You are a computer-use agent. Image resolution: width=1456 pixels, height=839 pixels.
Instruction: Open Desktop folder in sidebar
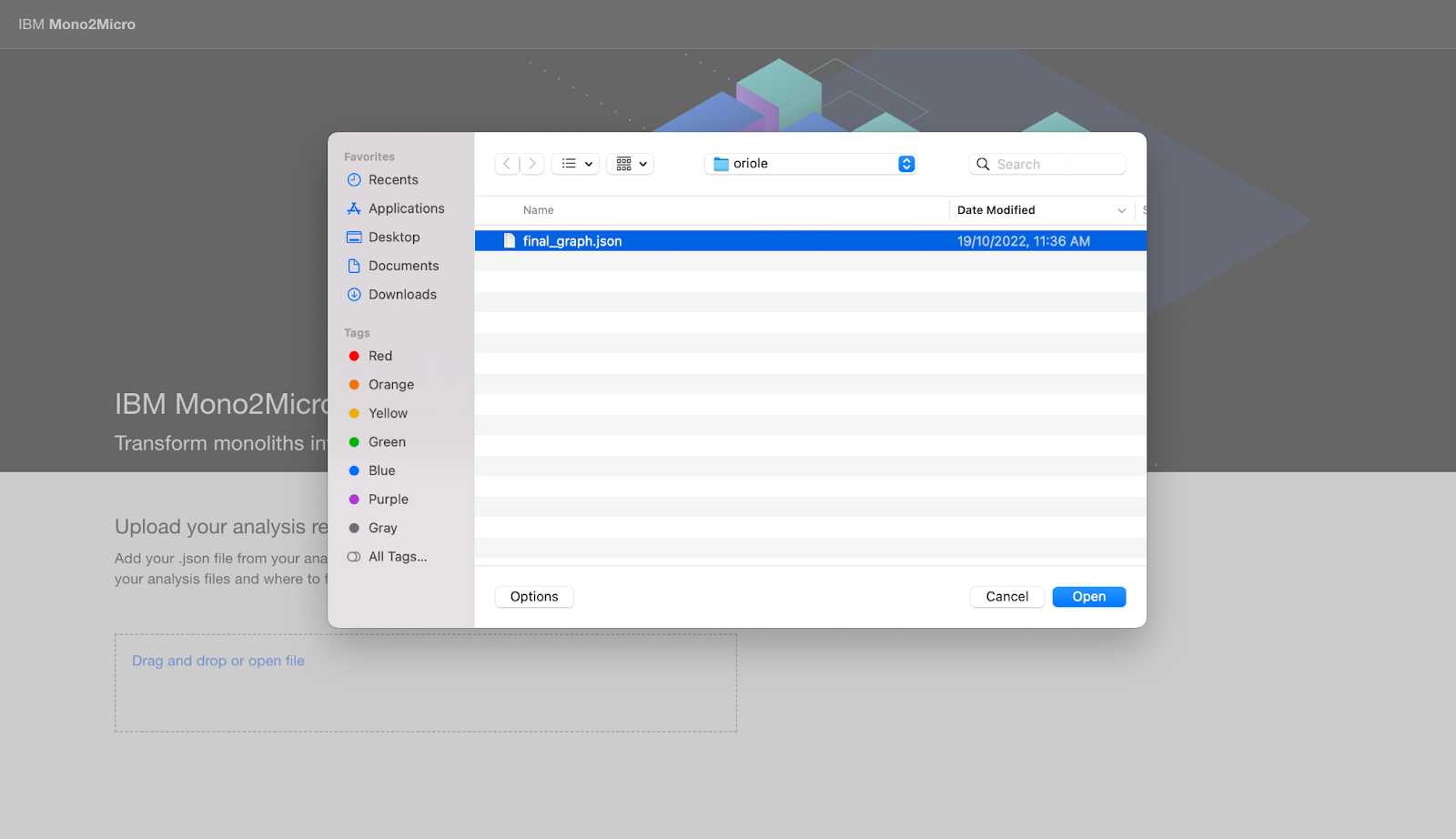point(394,238)
